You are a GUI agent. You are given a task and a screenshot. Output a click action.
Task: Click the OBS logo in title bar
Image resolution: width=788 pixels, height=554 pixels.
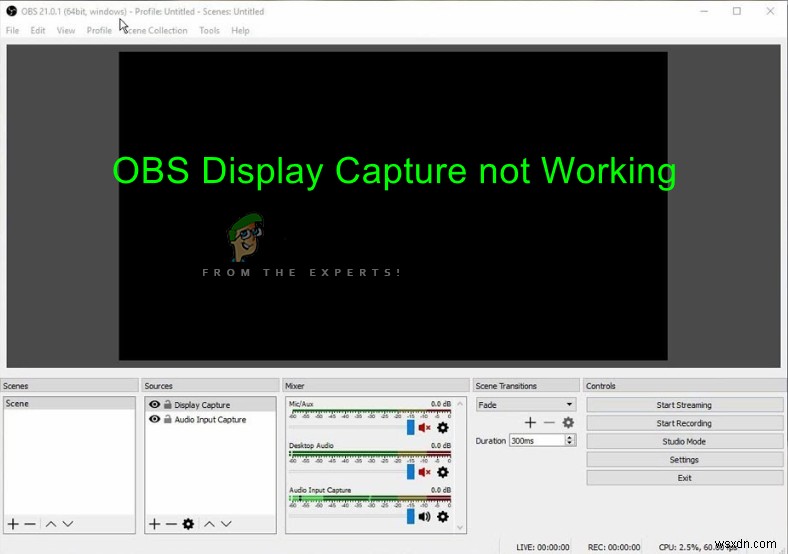point(11,11)
